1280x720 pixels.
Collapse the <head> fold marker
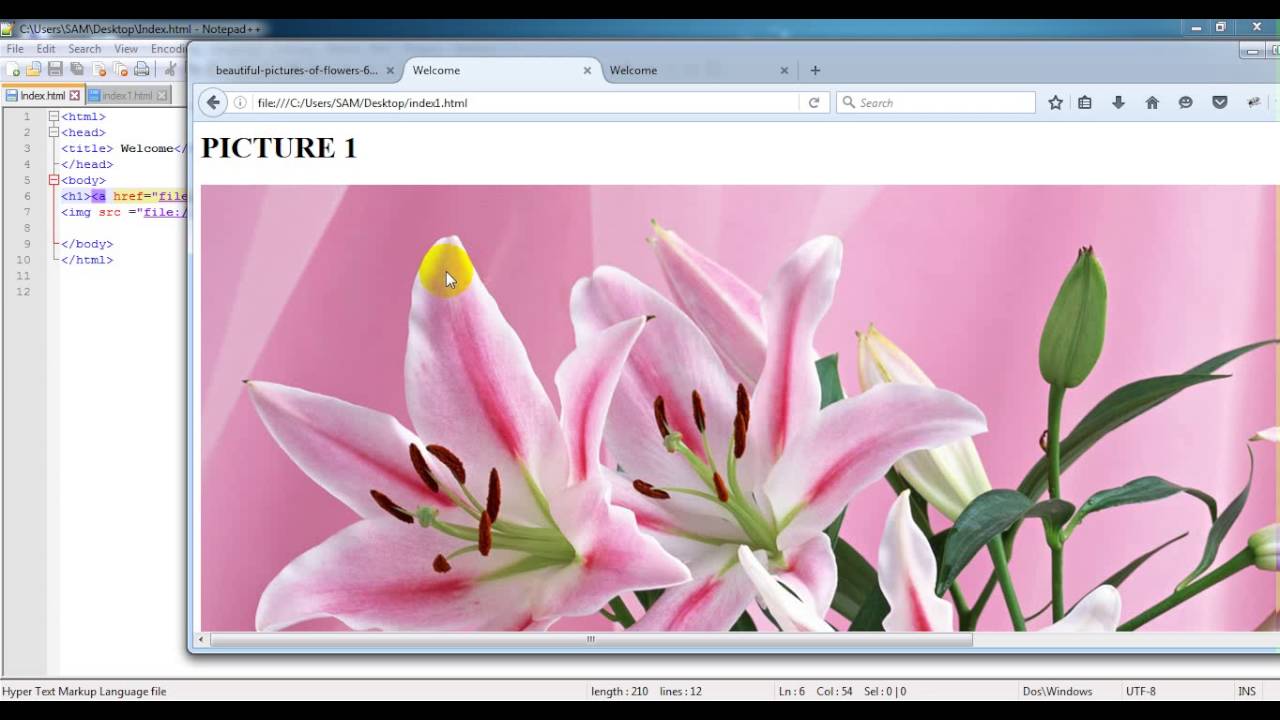coord(54,132)
